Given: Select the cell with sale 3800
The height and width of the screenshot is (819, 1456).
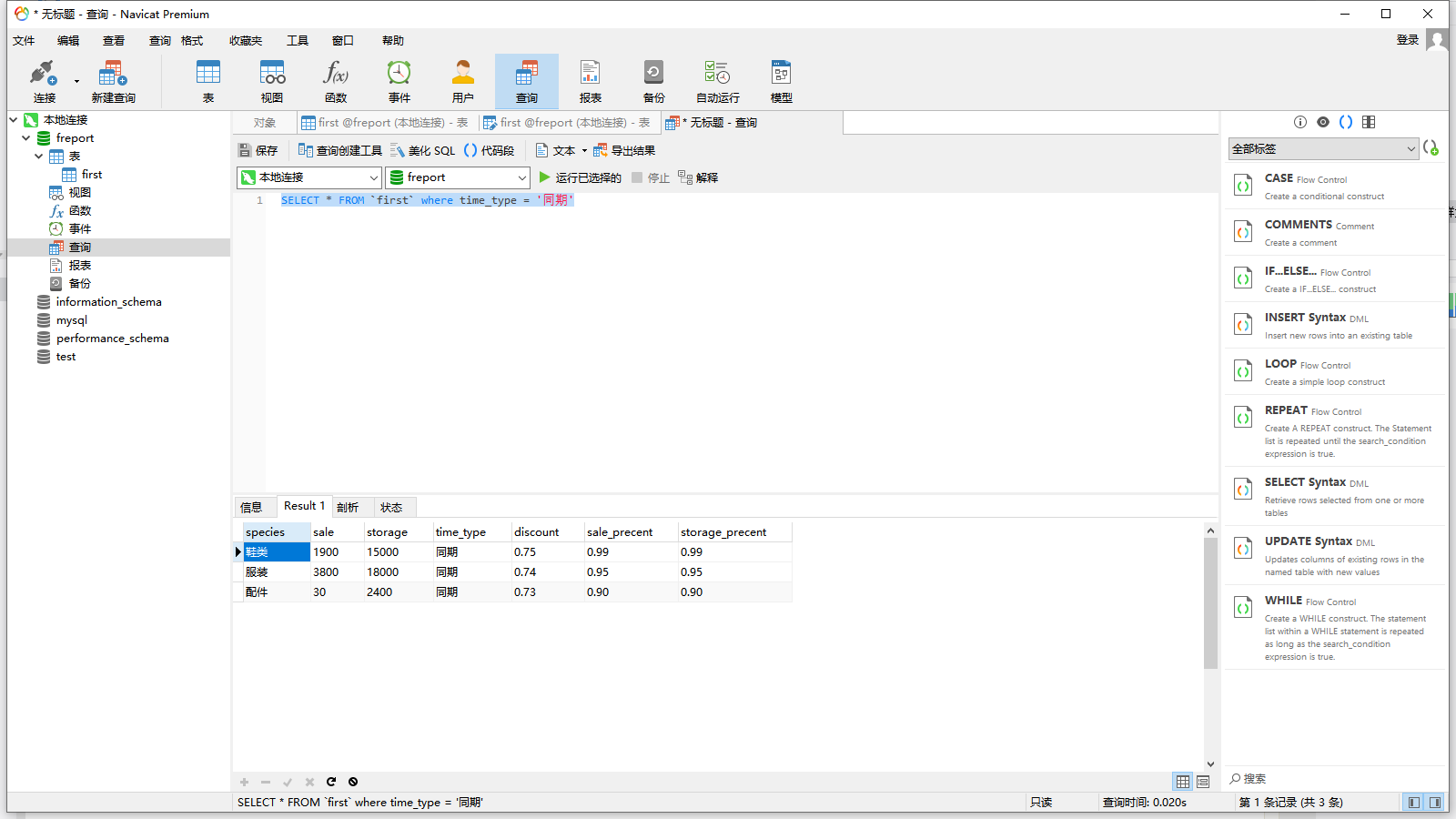Looking at the screenshot, I should point(336,572).
